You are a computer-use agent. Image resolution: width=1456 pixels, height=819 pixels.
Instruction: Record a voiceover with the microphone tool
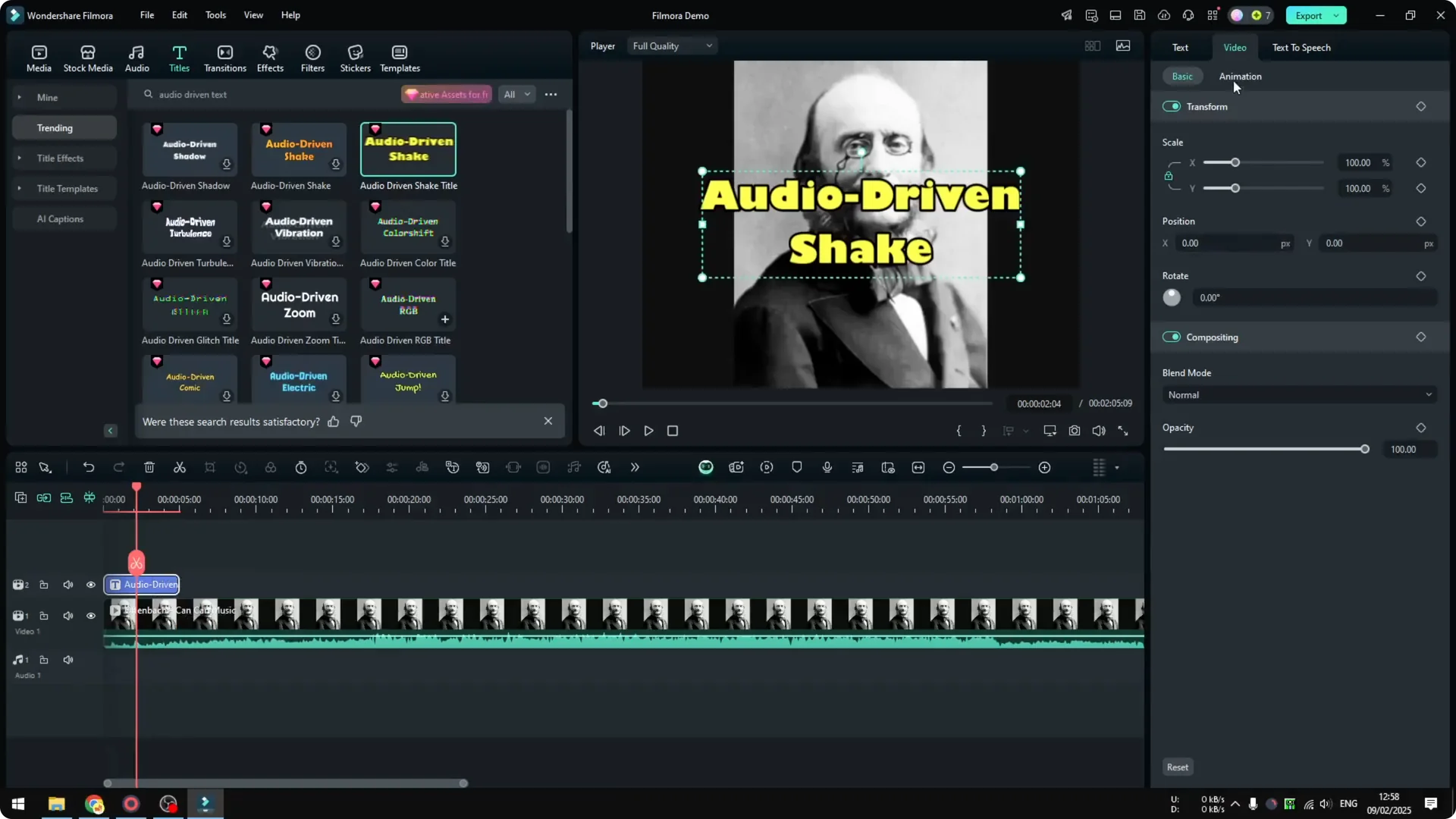click(827, 467)
